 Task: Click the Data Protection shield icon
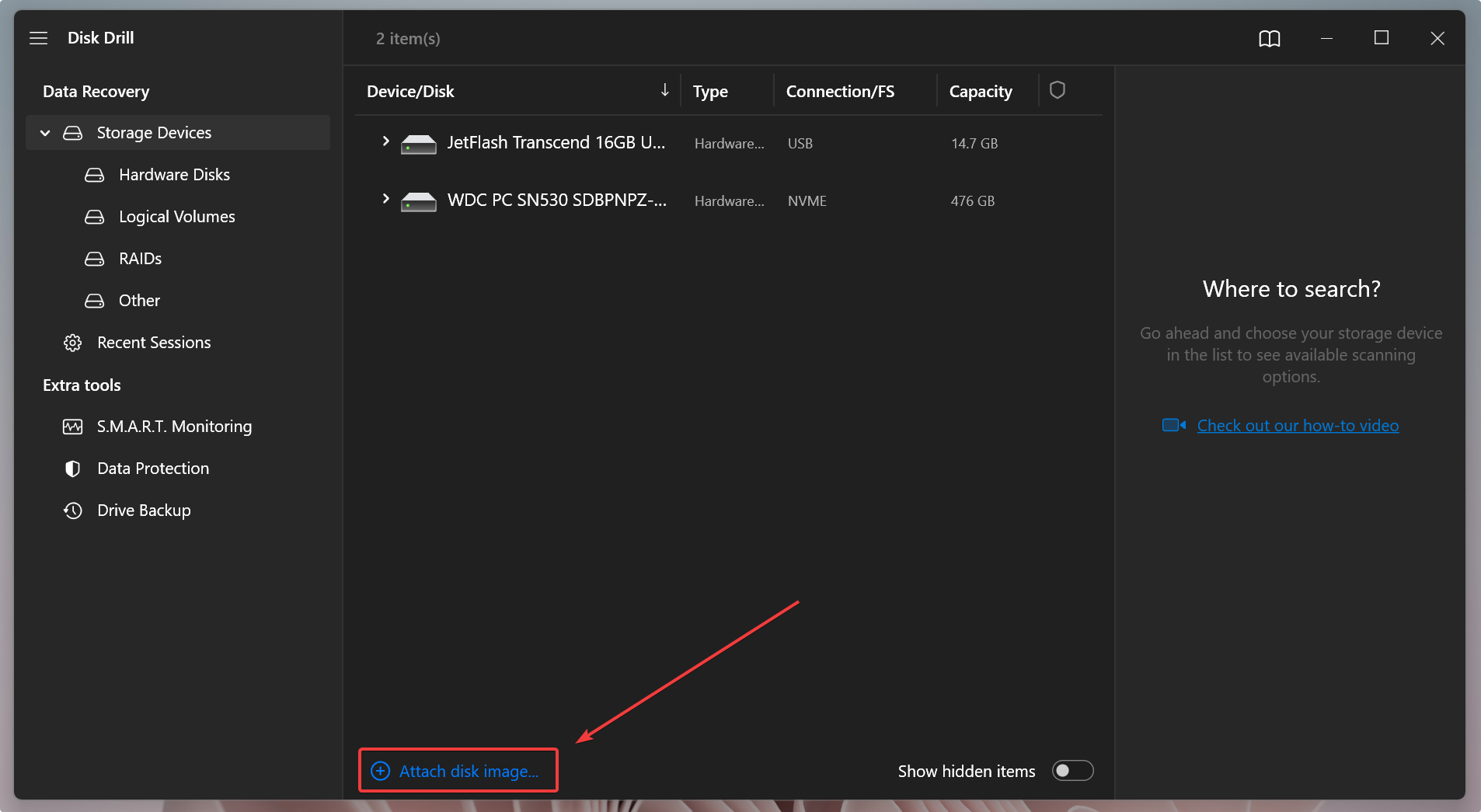coord(72,469)
